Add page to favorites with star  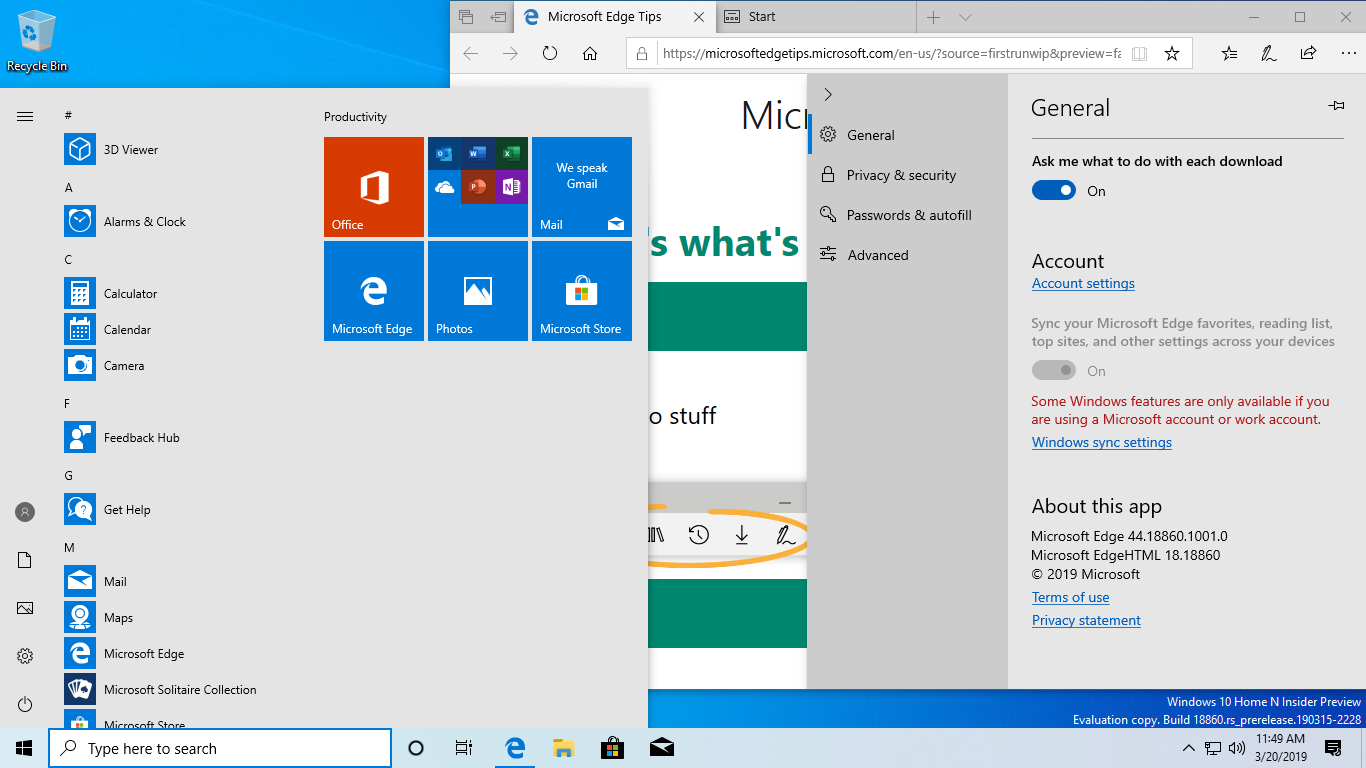pyautogui.click(x=1172, y=54)
